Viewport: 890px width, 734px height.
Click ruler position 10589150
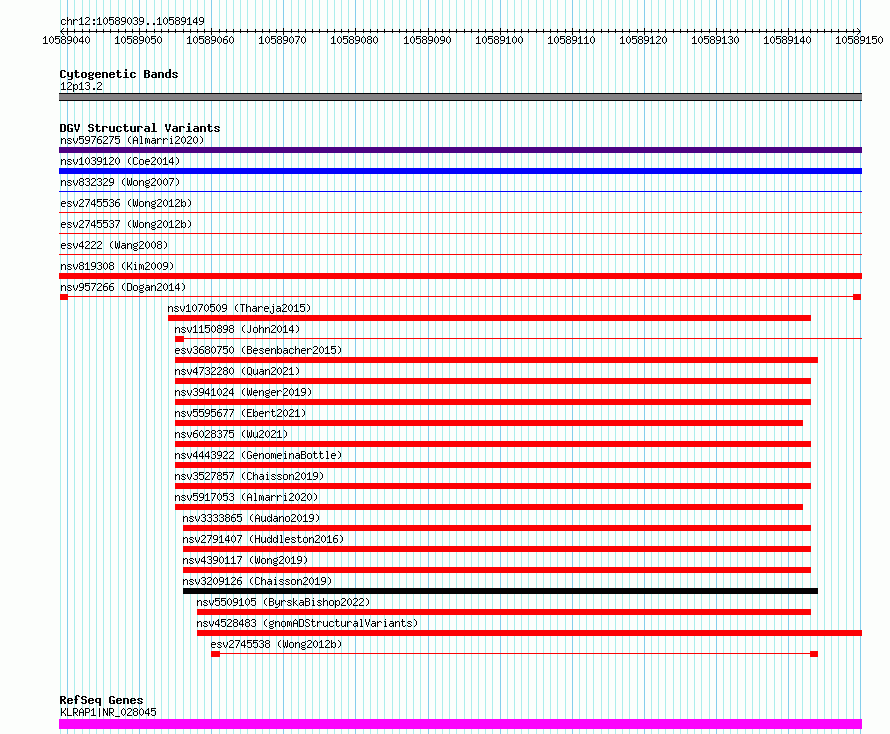pyautogui.click(x=859, y=40)
